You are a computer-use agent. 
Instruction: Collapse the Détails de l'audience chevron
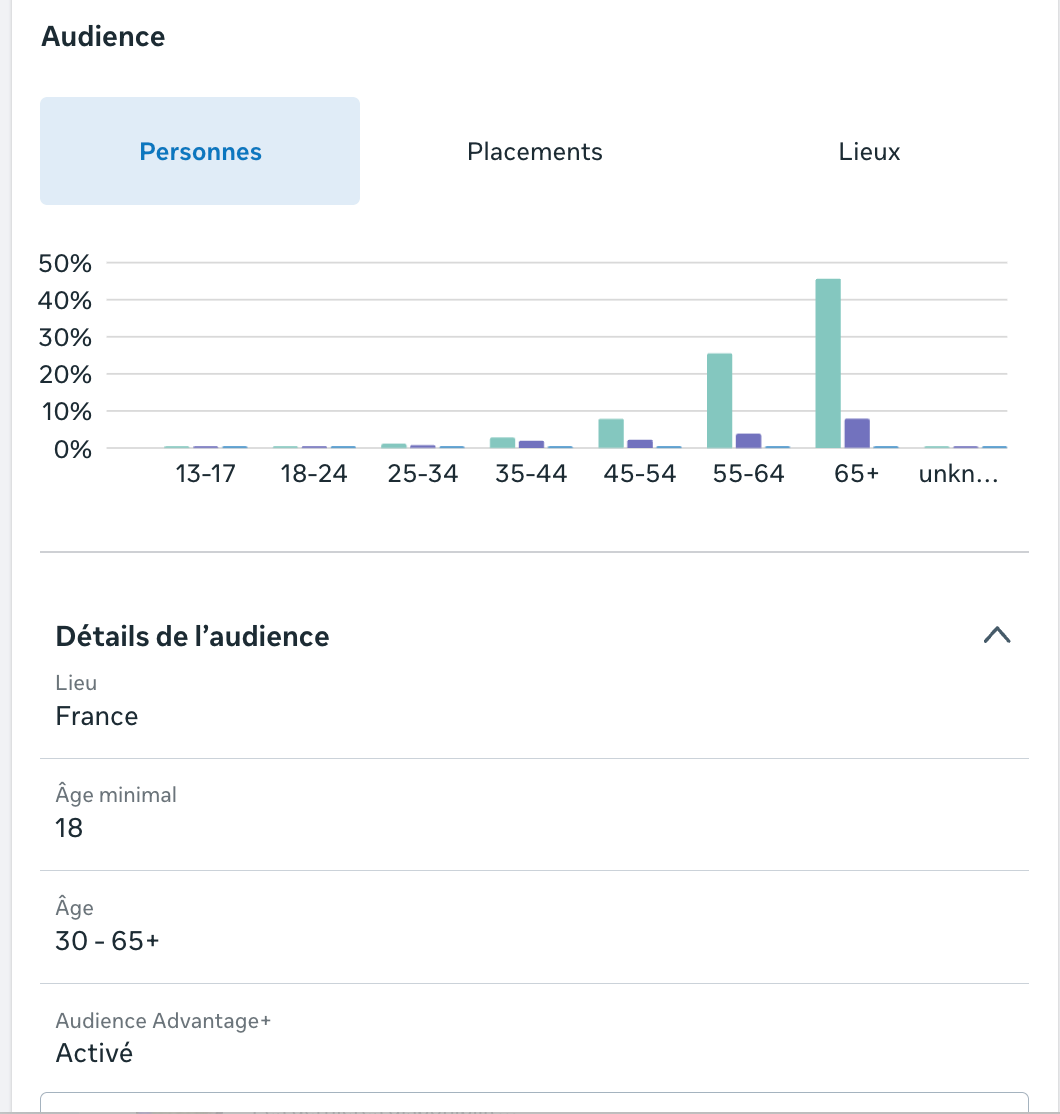(x=997, y=634)
